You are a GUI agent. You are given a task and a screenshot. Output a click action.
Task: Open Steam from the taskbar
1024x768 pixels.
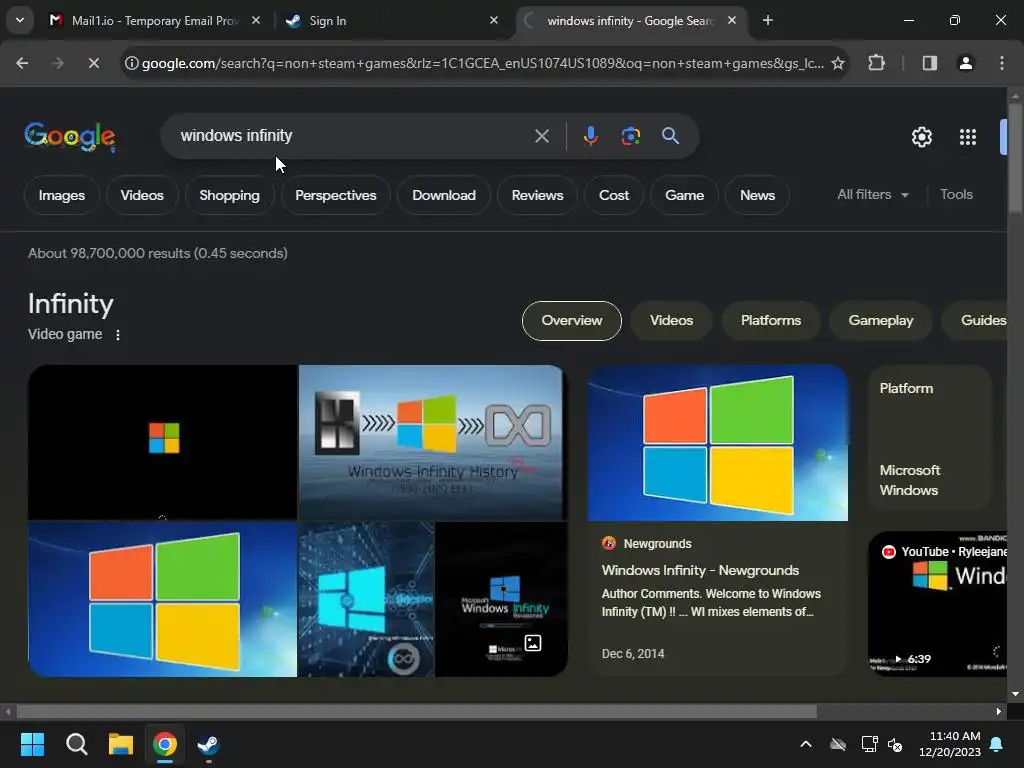(x=208, y=744)
